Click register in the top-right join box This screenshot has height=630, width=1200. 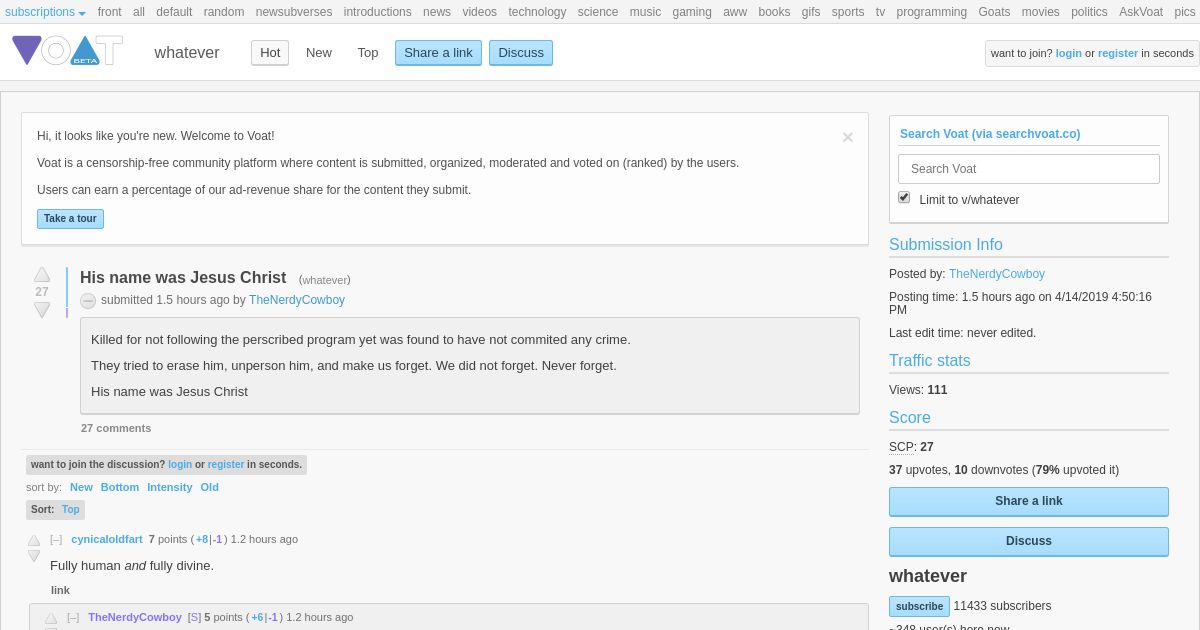1118,54
